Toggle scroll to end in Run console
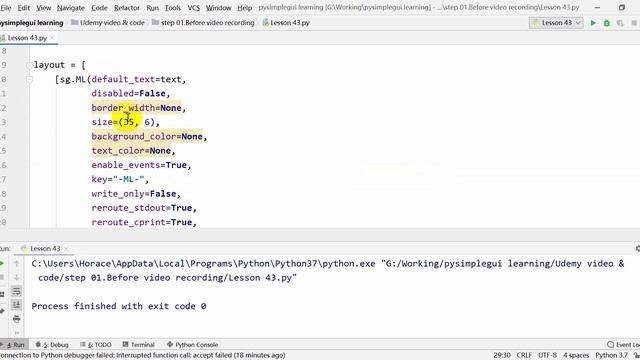 16,305
